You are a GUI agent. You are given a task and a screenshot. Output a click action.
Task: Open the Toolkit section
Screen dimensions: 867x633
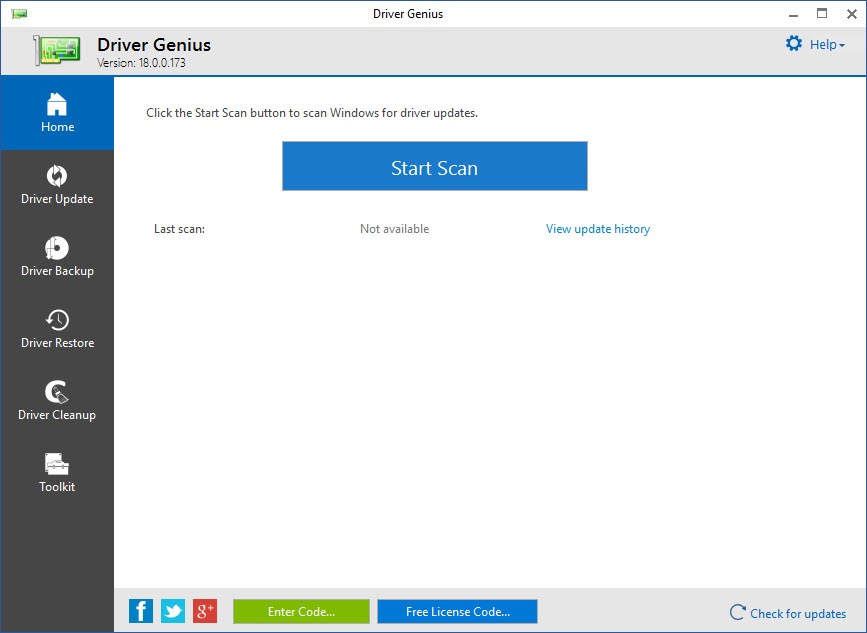(57, 473)
